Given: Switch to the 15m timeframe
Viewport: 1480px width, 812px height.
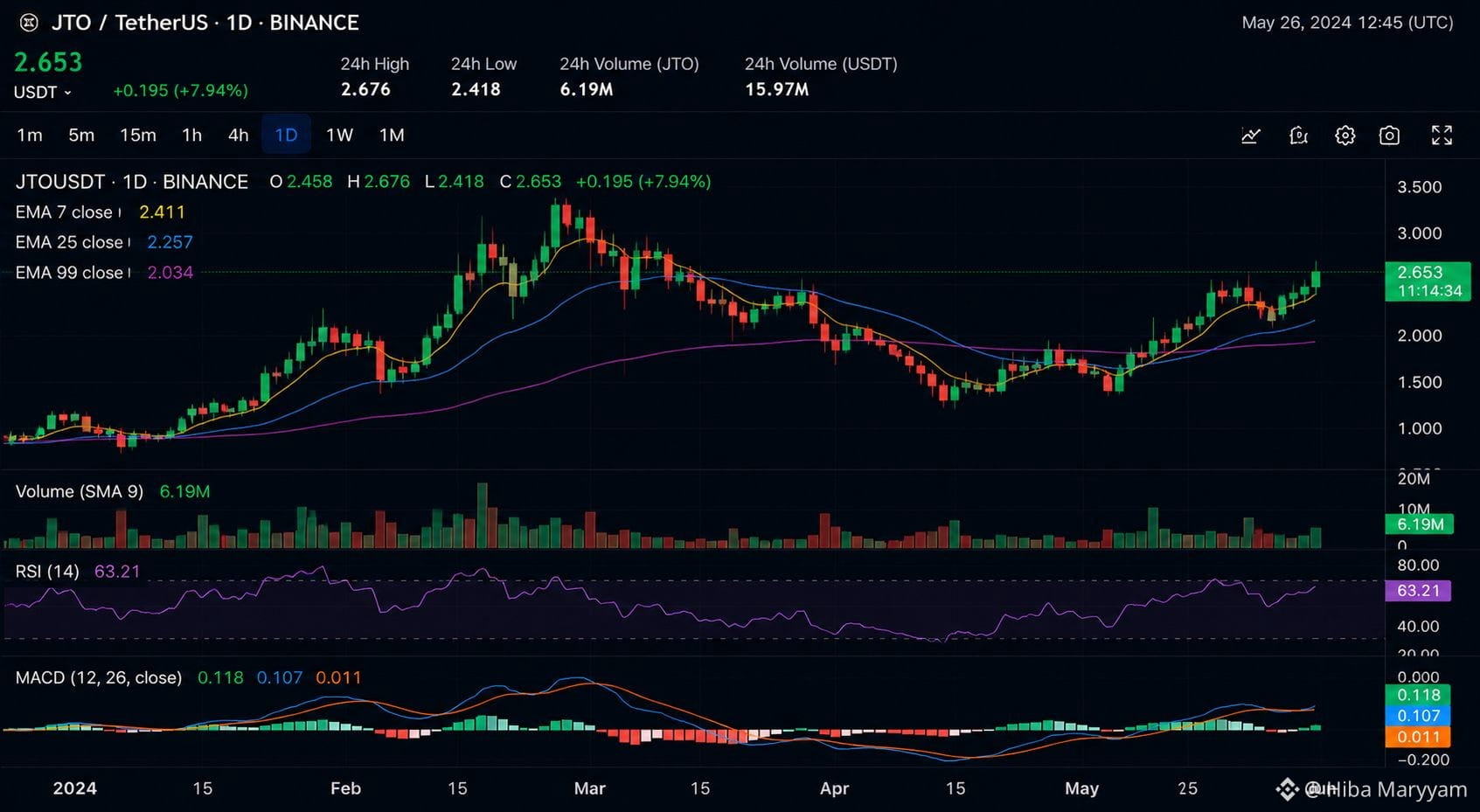Looking at the screenshot, I should pyautogui.click(x=138, y=135).
